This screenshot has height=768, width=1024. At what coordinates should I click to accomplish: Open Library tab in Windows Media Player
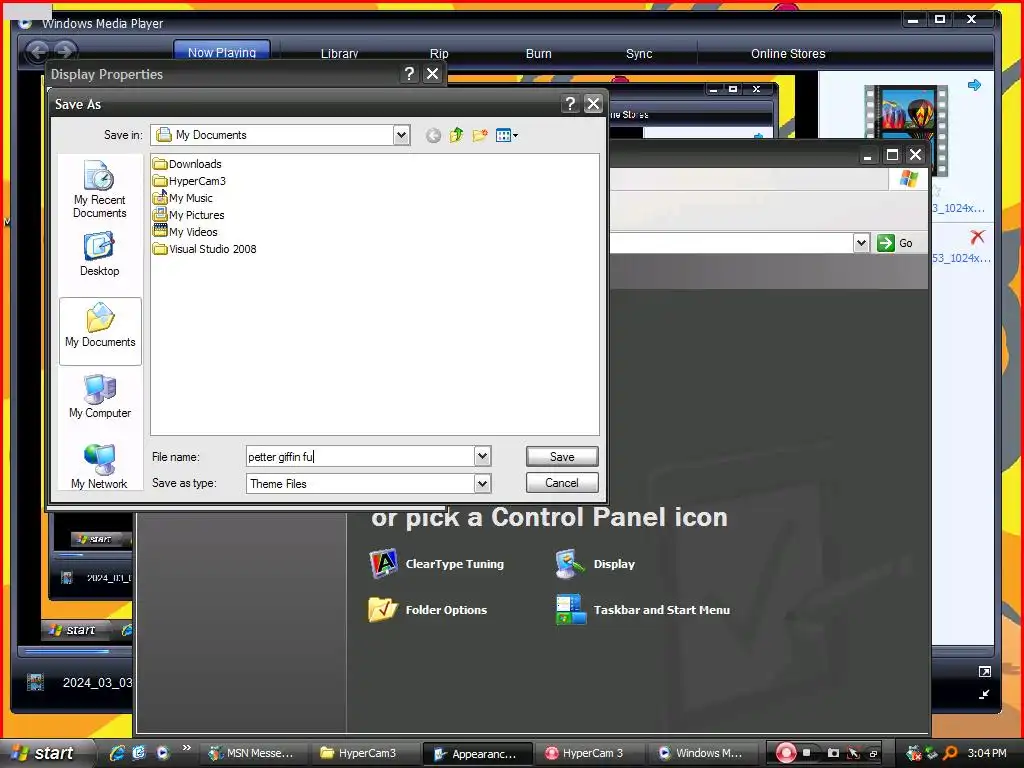tap(339, 54)
